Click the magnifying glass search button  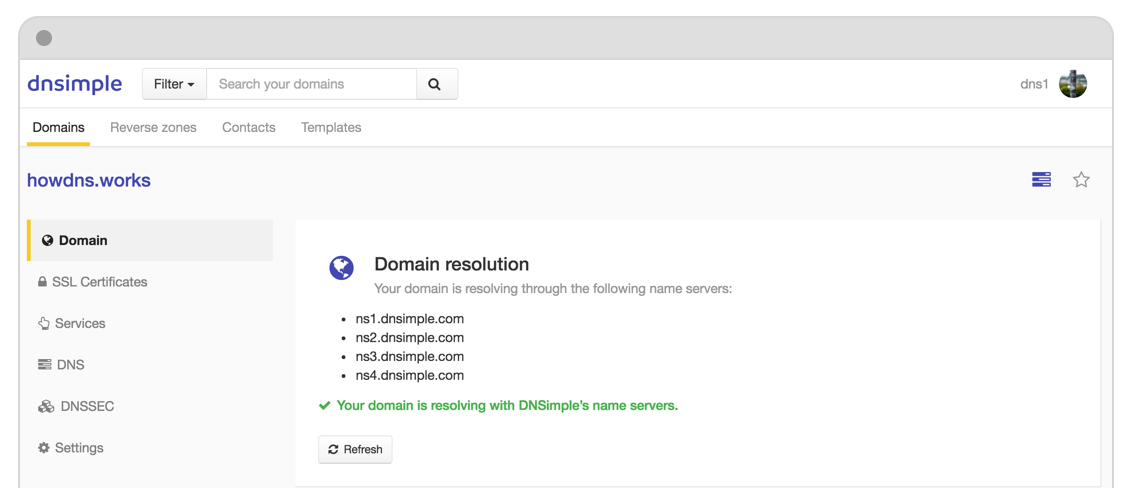[x=437, y=84]
